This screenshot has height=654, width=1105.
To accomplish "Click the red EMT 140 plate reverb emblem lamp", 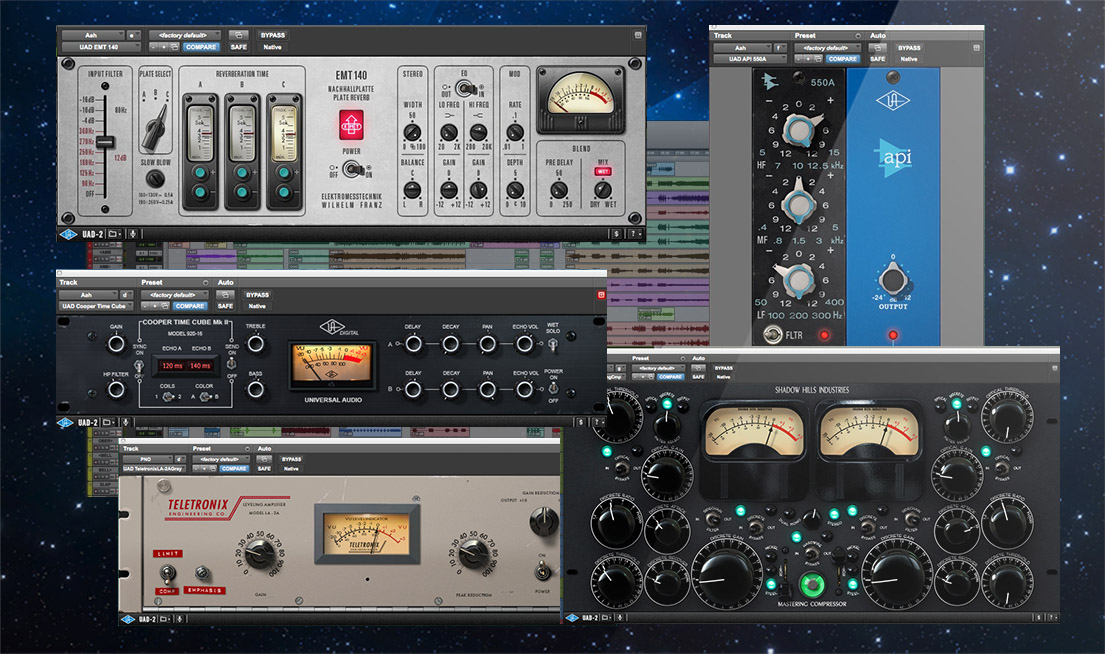I will click(x=351, y=125).
